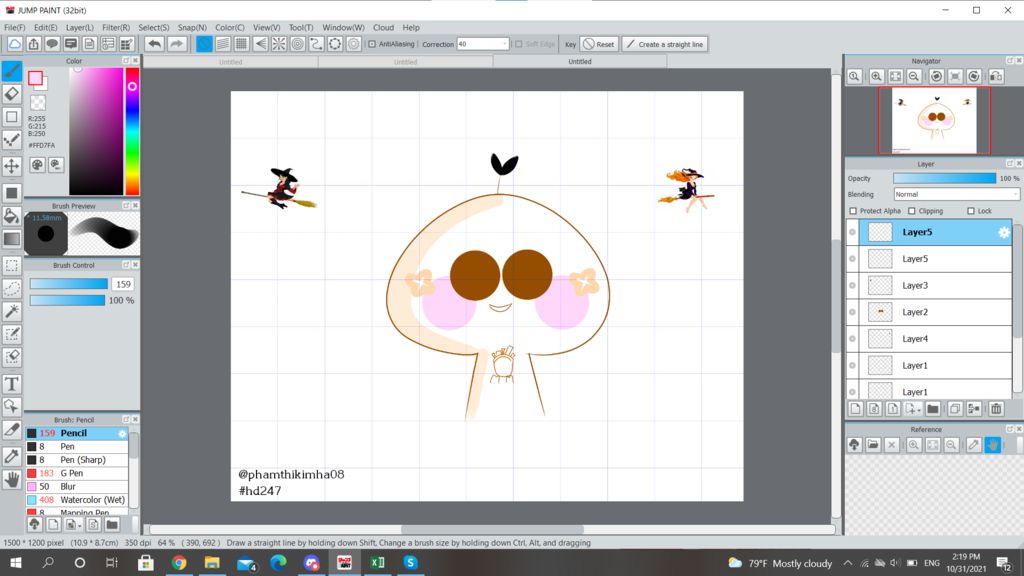
Task: Zoom out using the Navigator panel
Action: [x=914, y=76]
